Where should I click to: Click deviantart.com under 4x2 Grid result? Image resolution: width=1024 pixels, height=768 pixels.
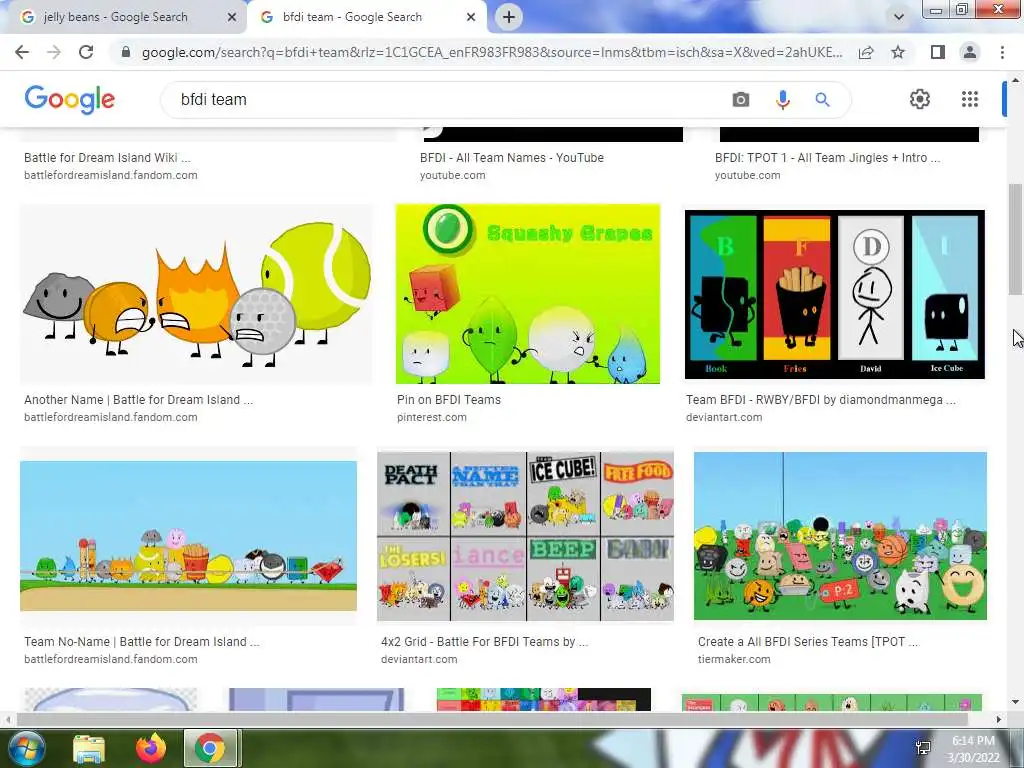click(419, 660)
